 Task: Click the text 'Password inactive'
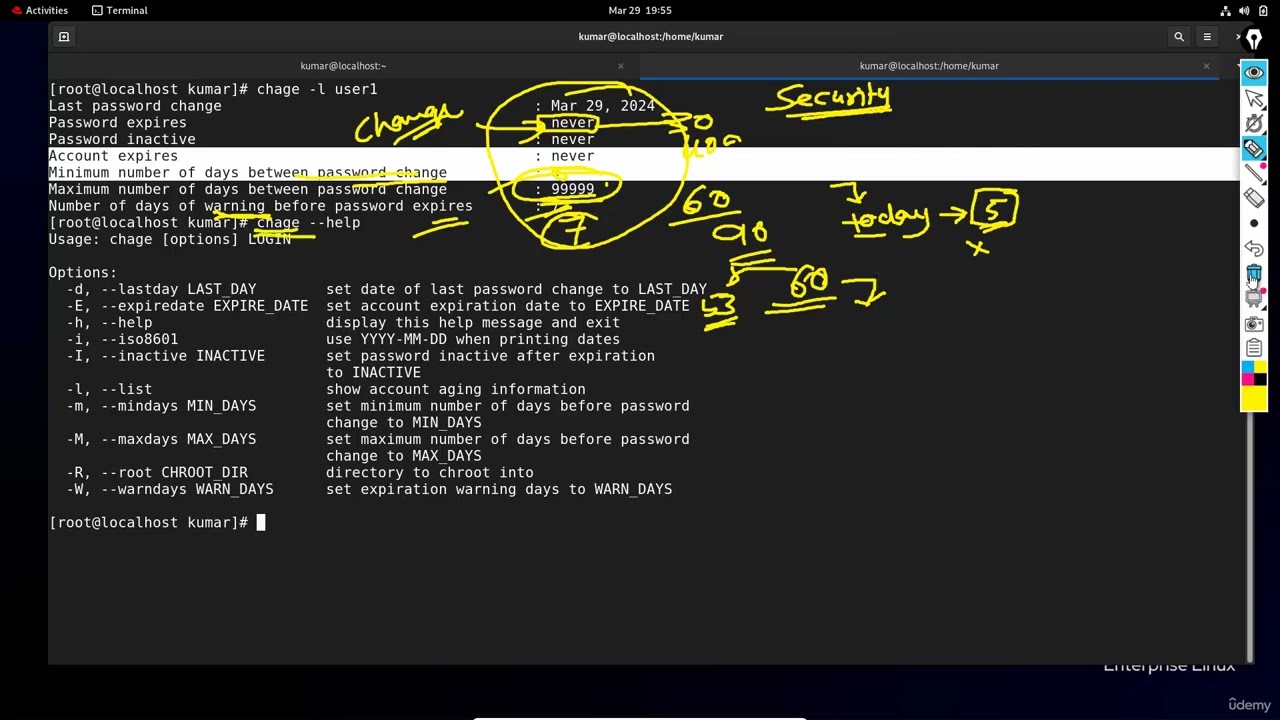point(122,139)
